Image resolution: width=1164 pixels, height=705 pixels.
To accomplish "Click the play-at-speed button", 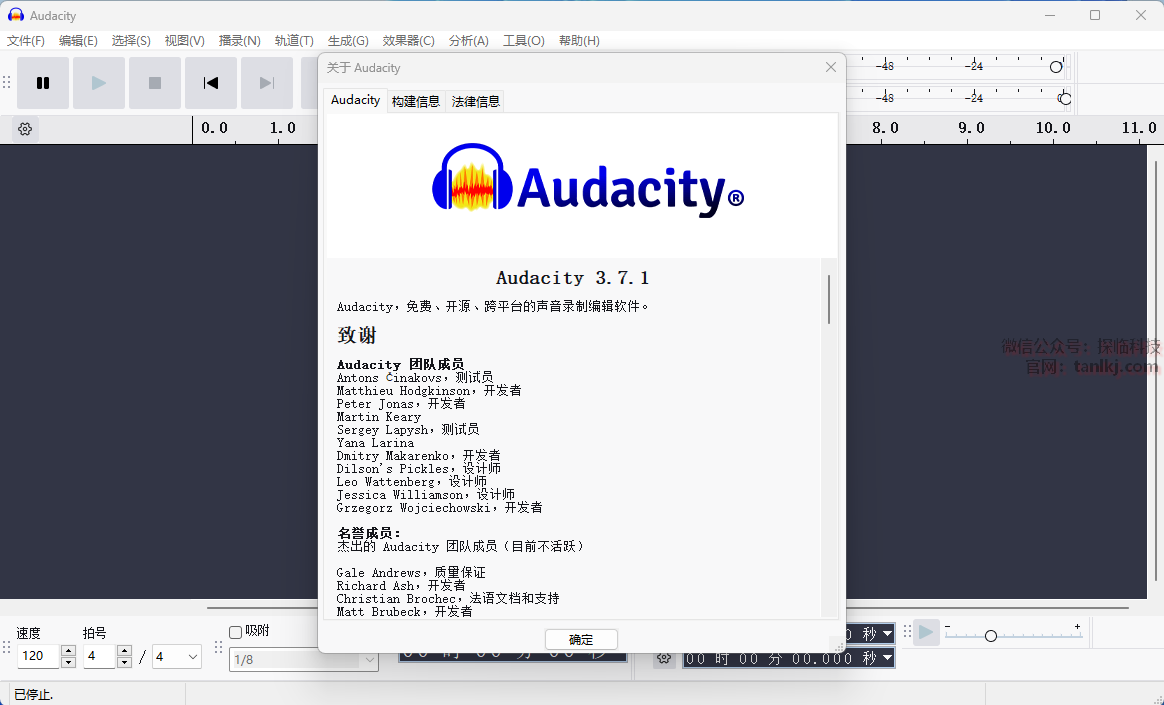I will point(926,632).
